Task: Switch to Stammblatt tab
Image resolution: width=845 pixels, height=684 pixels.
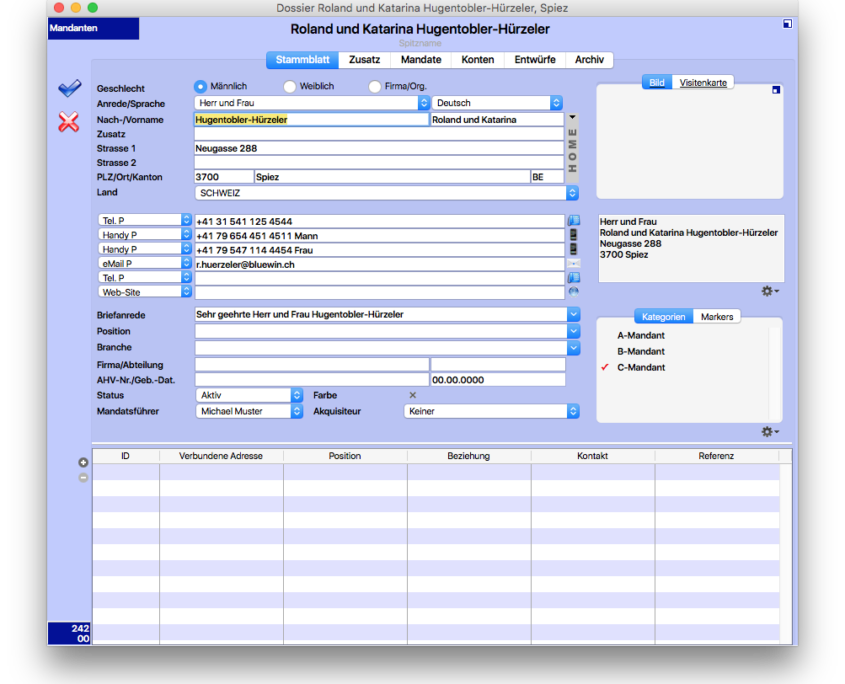Action: coord(302,60)
